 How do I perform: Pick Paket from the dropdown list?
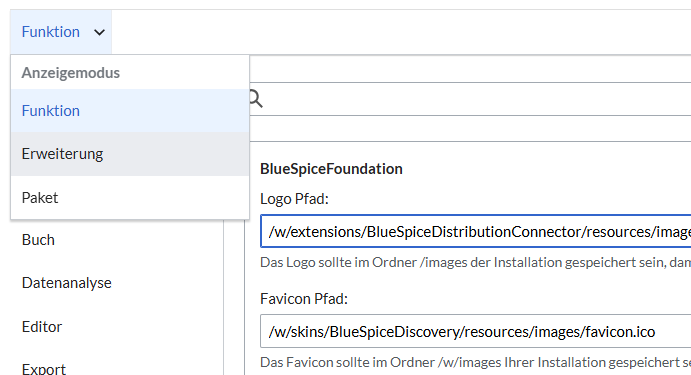(x=130, y=197)
